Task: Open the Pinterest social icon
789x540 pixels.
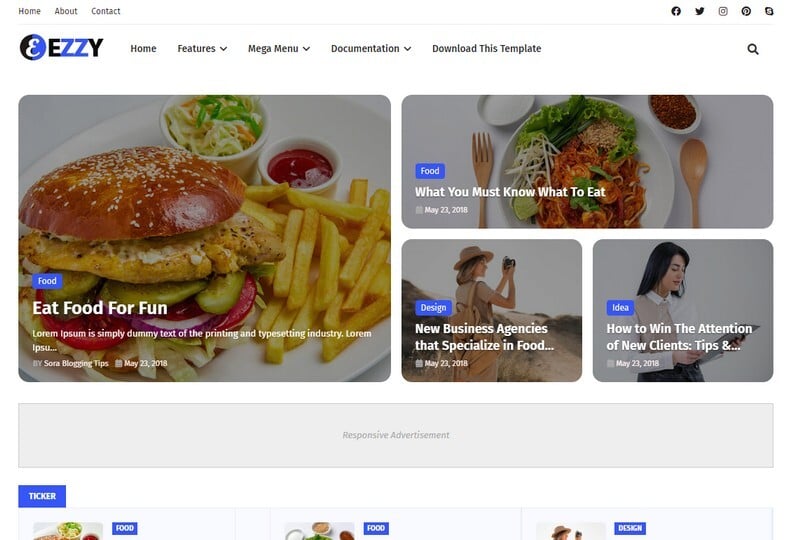Action: coord(746,11)
